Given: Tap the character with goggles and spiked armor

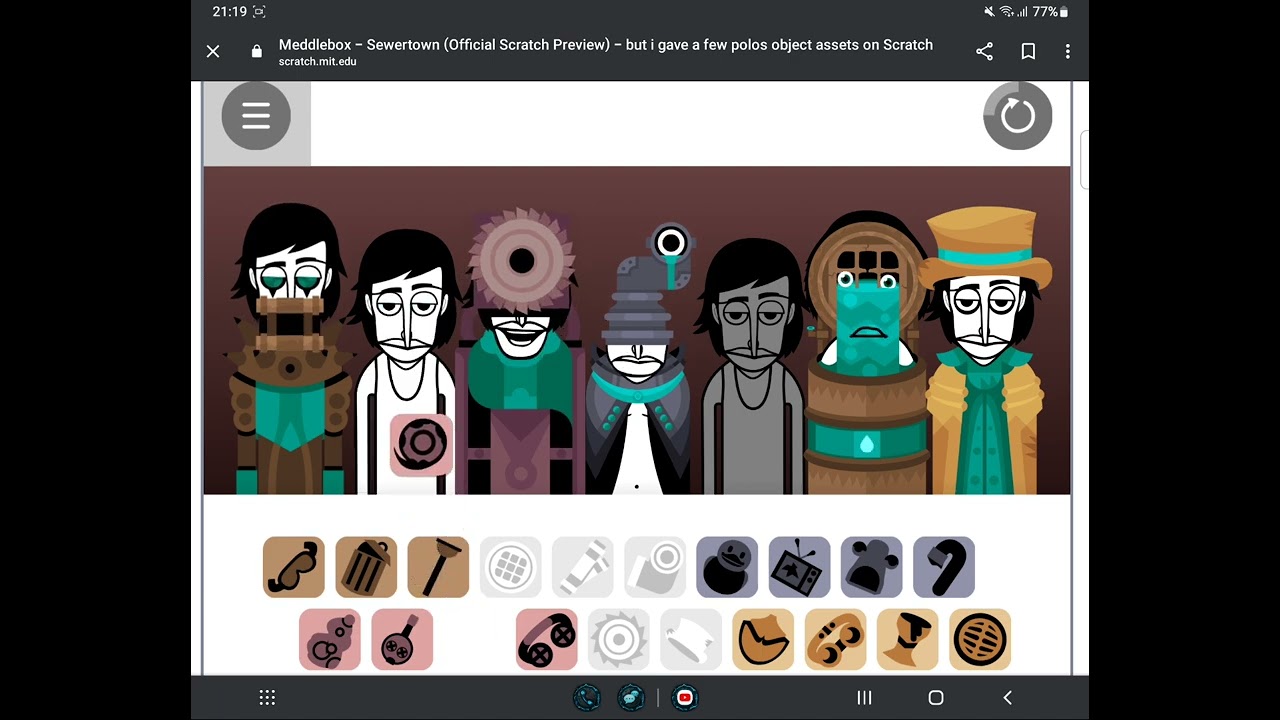Looking at the screenshot, I should pos(290,350).
